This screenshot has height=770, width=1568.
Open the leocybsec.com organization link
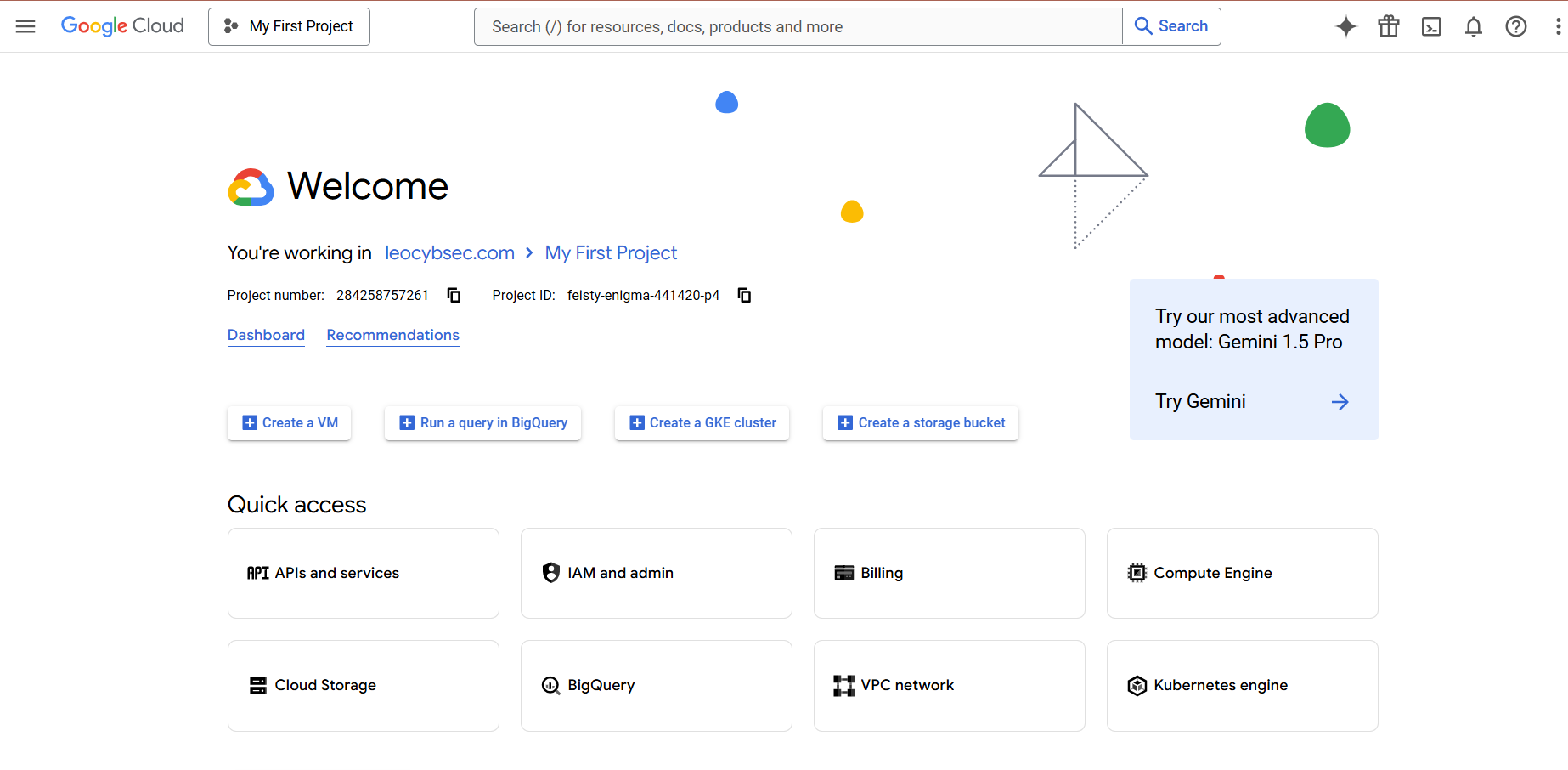pyautogui.click(x=449, y=253)
